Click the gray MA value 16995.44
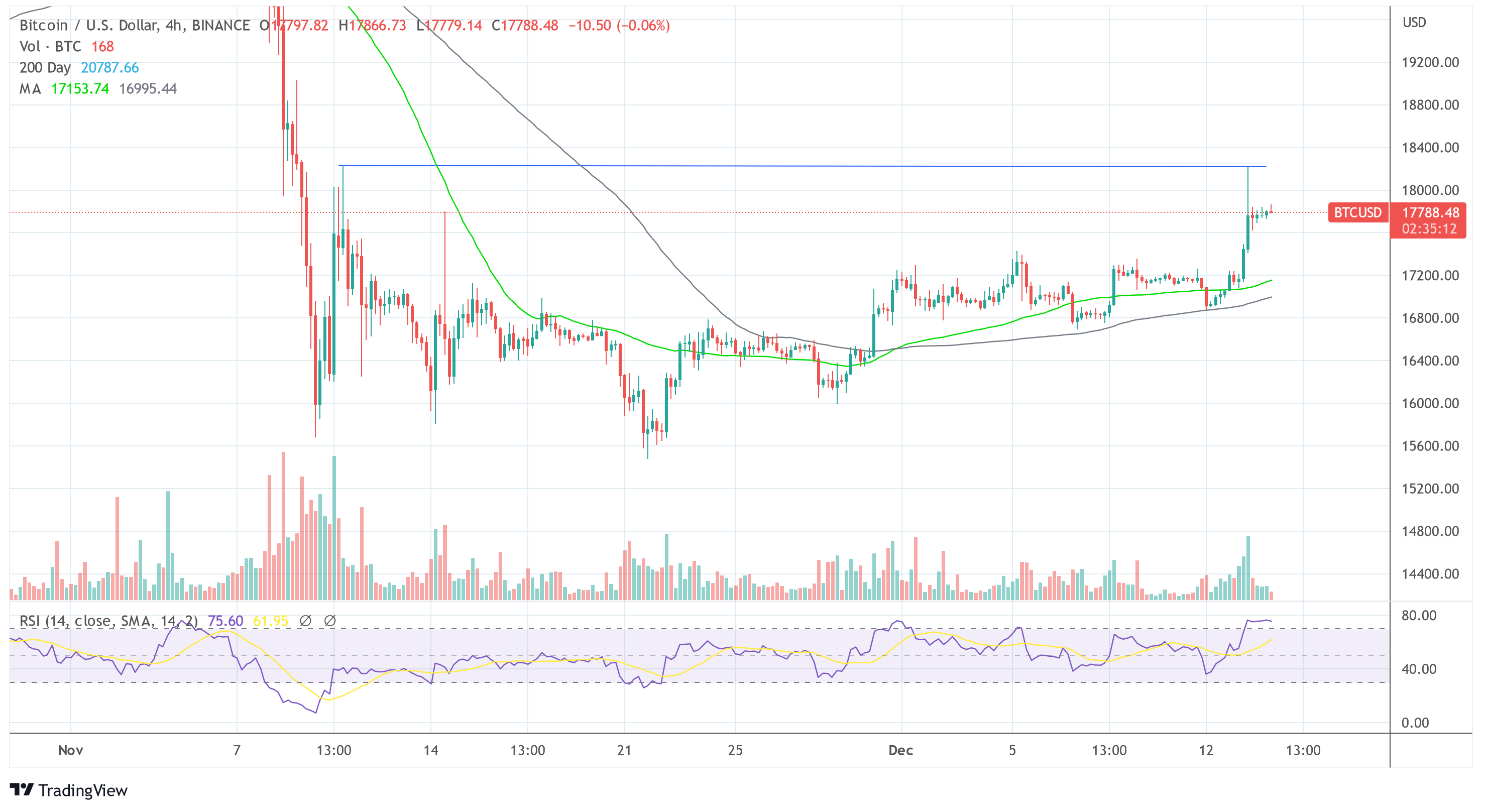 (148, 89)
